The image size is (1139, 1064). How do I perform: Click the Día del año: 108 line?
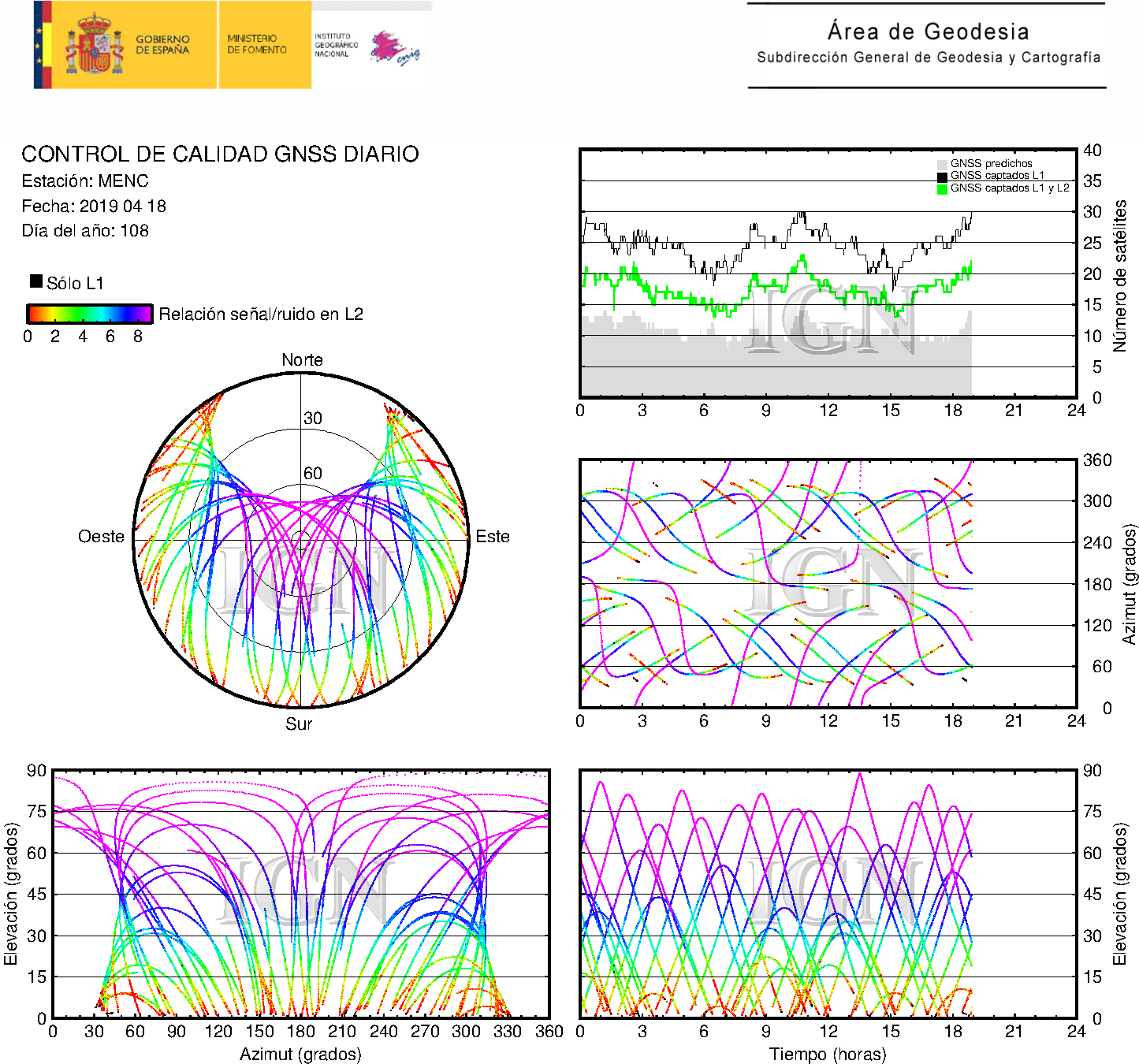point(85,231)
